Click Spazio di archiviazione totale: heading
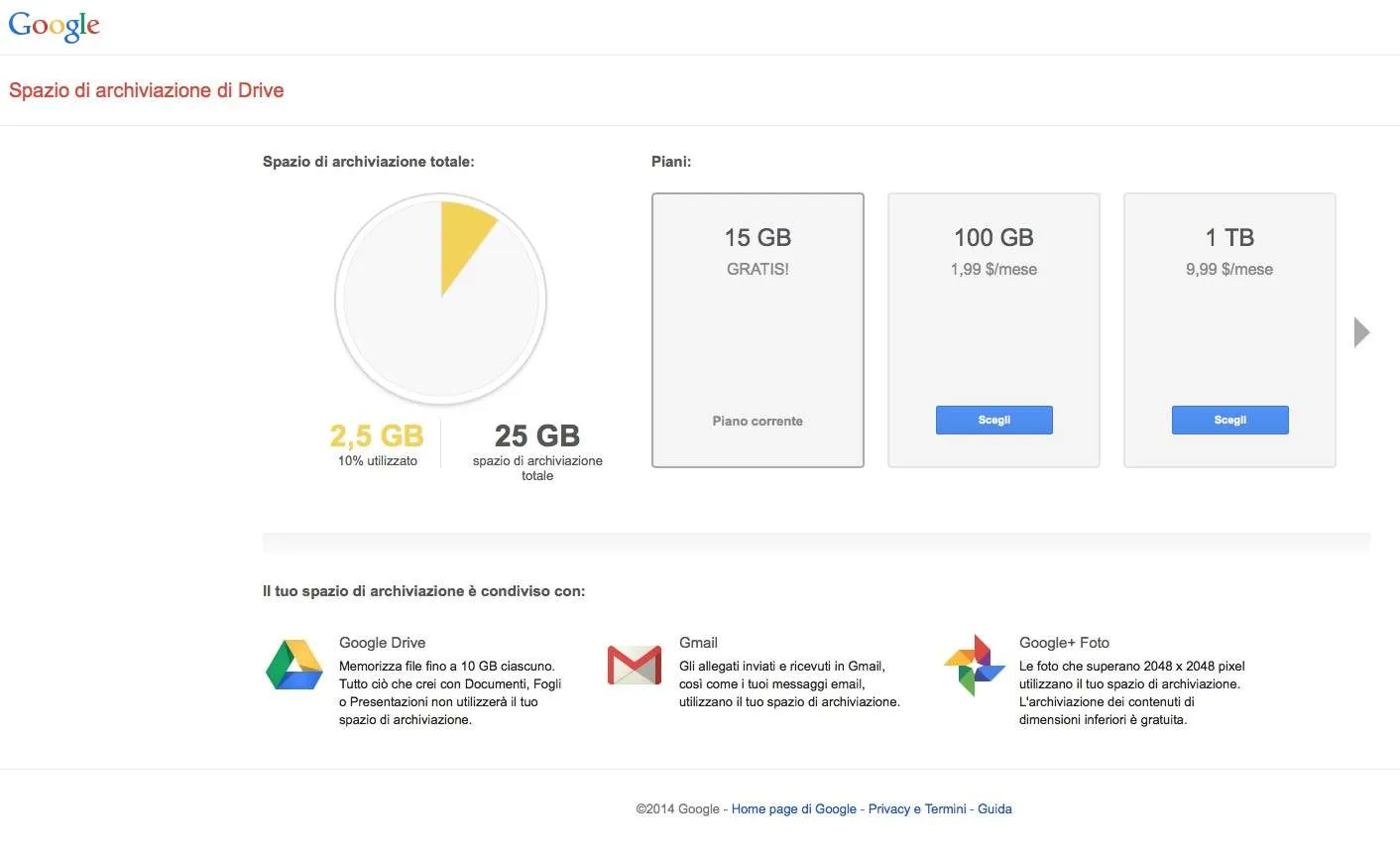The width and height of the screenshot is (1400, 863). coord(369,162)
